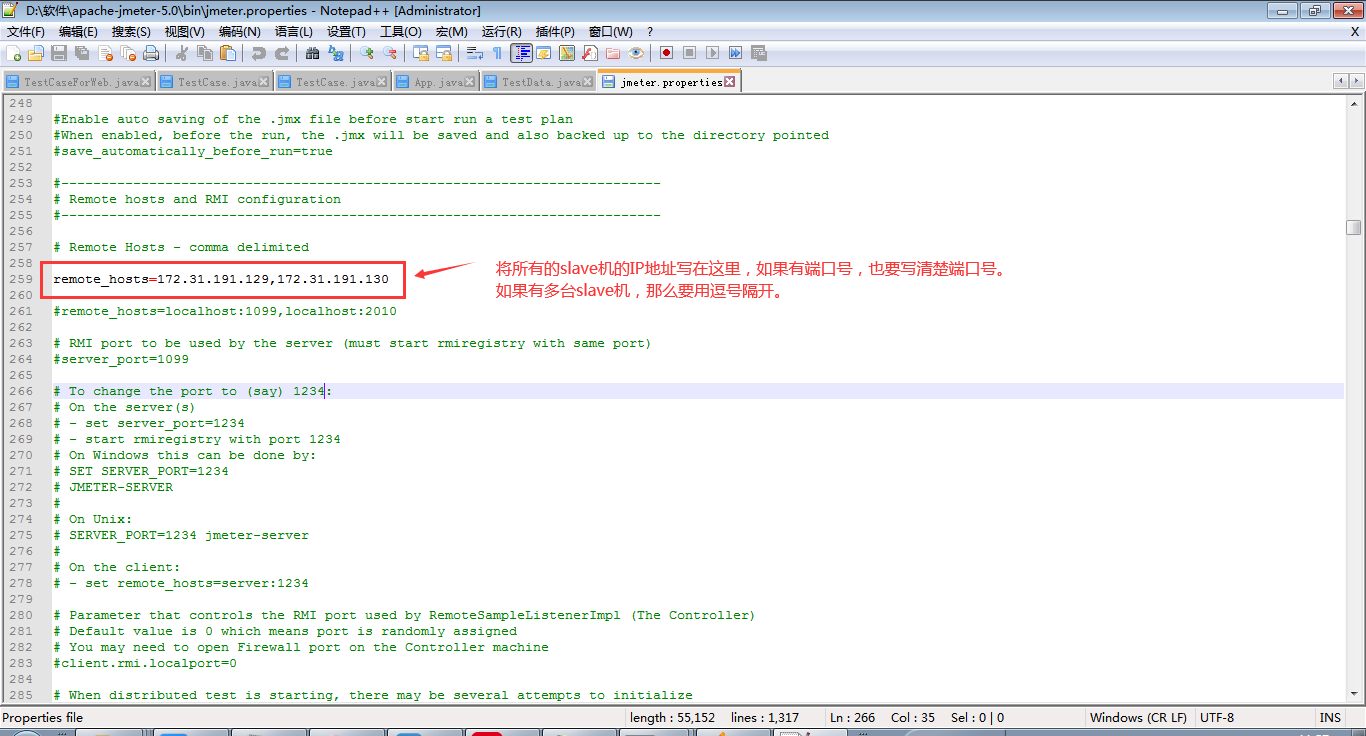Click the Zoom In magnifier icon
The height and width of the screenshot is (736, 1366).
click(x=367, y=53)
